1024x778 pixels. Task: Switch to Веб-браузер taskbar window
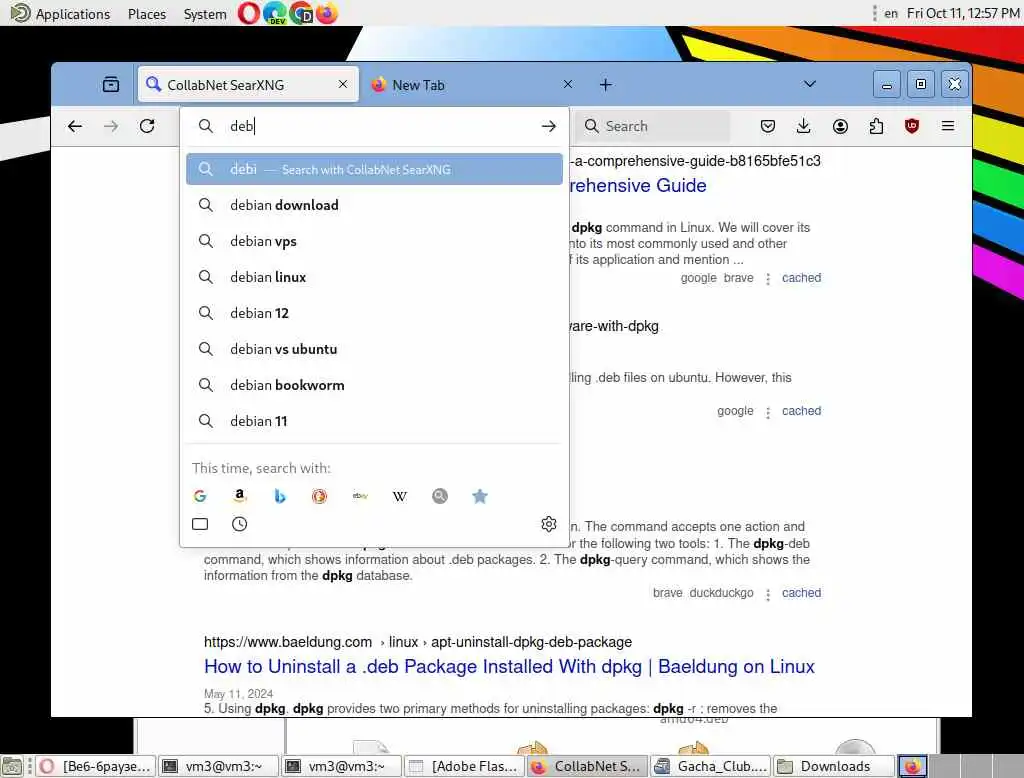tap(95, 766)
